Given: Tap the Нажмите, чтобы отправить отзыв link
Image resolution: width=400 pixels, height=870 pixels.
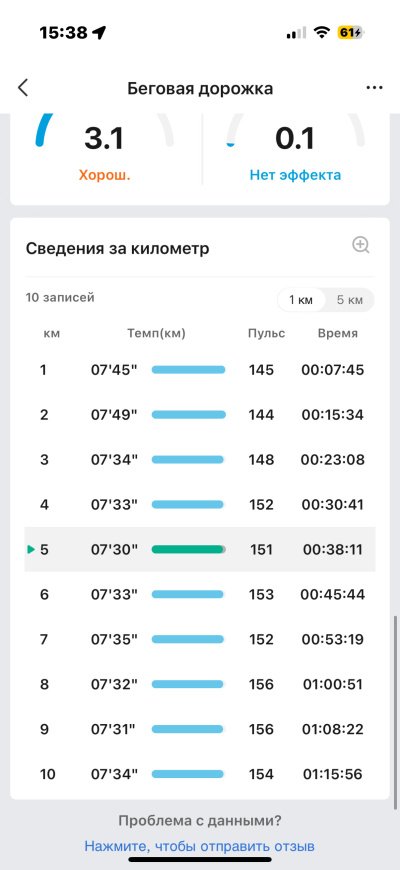Looking at the screenshot, I should pos(200,846).
